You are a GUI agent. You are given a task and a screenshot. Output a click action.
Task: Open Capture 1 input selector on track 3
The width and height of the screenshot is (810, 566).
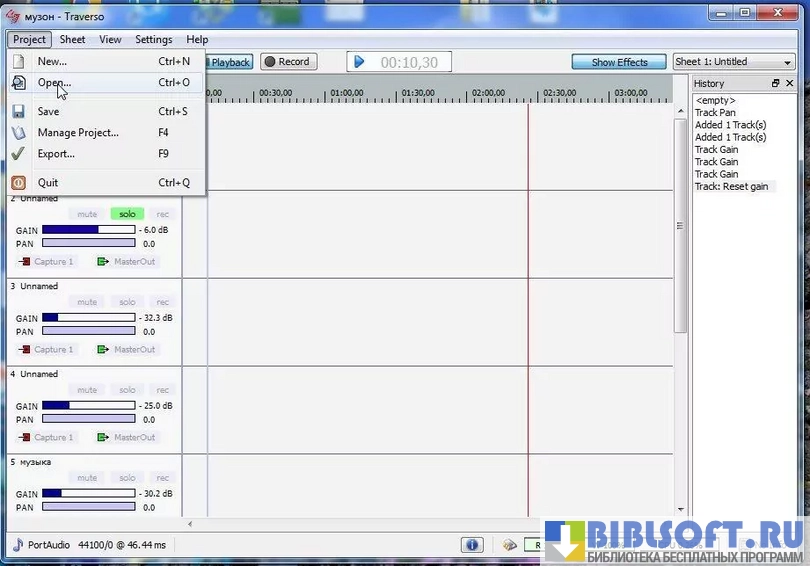point(46,350)
